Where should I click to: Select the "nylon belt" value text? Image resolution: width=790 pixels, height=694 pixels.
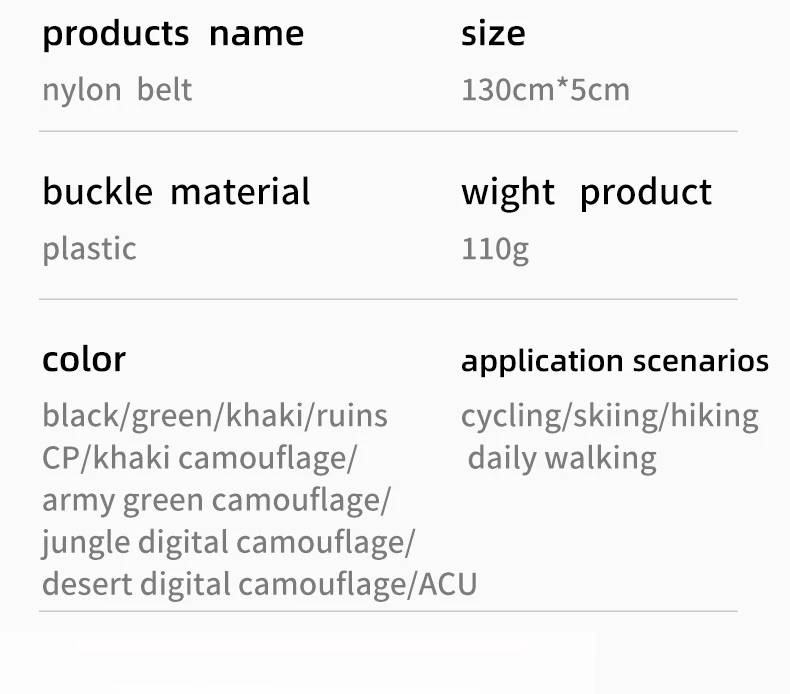pyautogui.click(x=116, y=90)
